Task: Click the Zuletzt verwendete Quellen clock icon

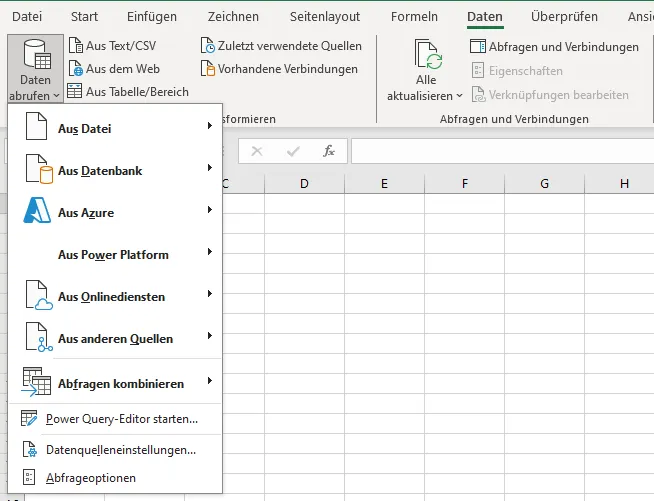Action: pos(208,45)
